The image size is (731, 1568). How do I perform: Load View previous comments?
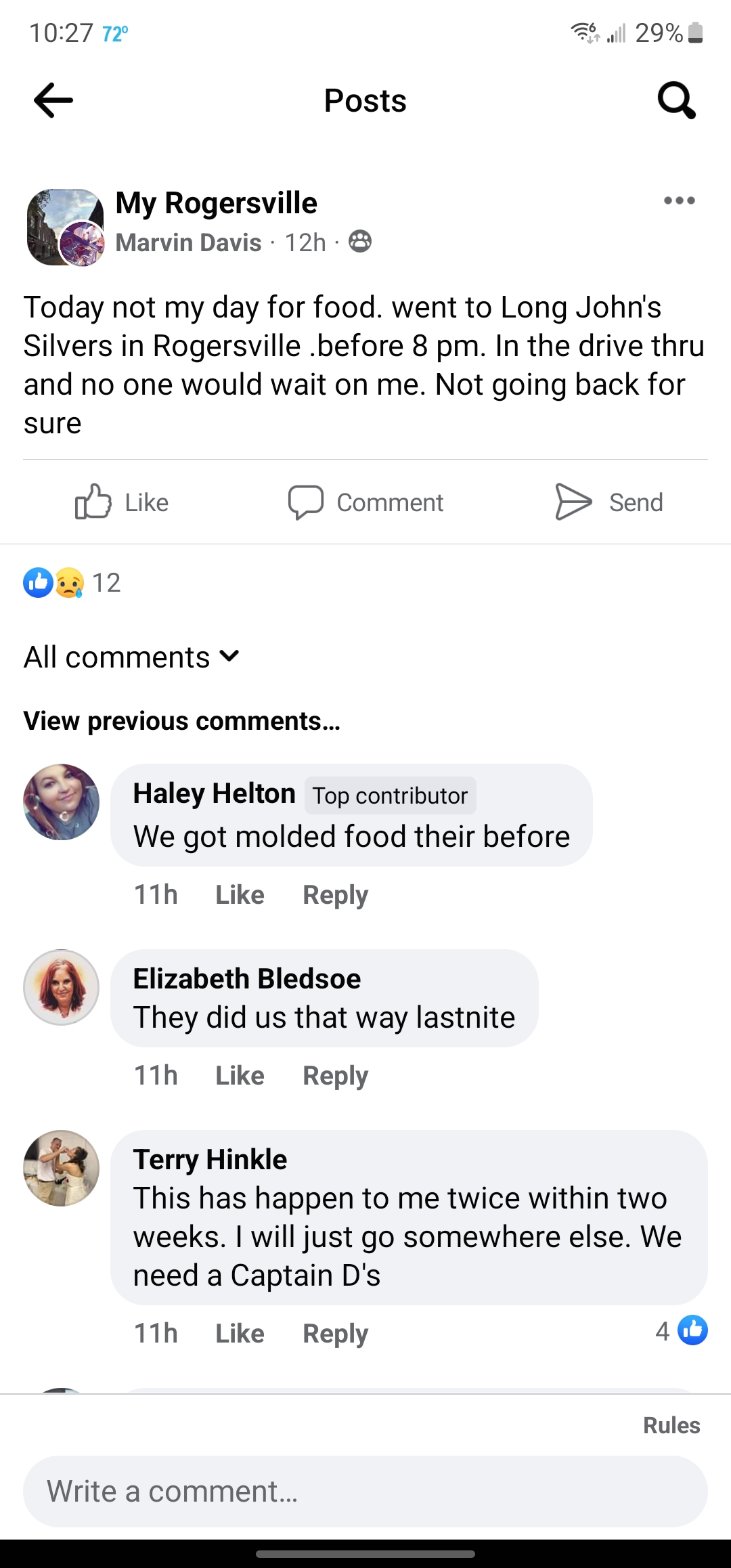(x=181, y=721)
